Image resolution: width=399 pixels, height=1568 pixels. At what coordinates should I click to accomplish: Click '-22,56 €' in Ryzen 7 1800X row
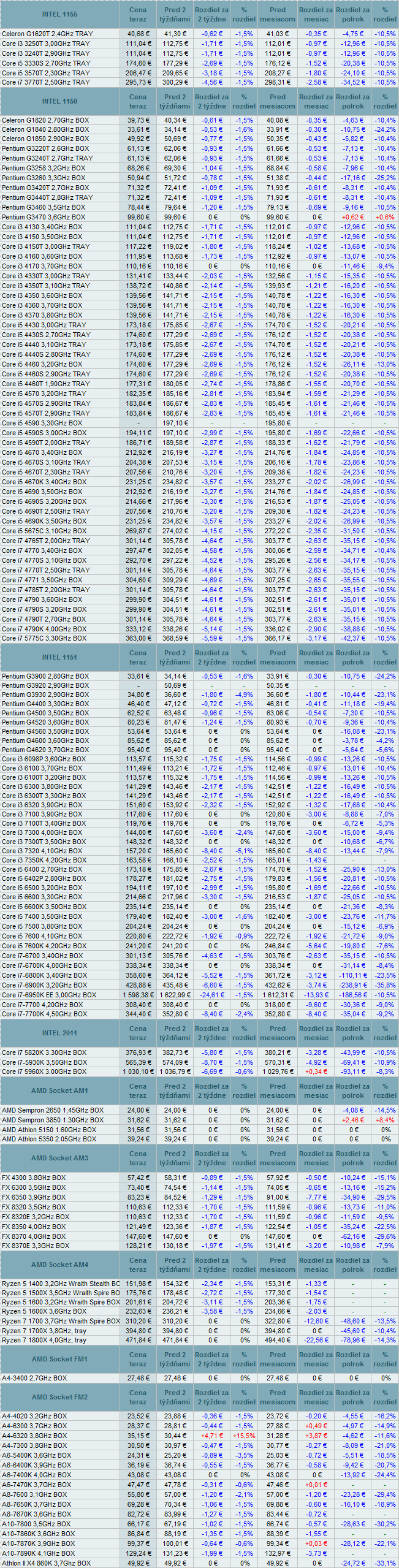tap(316, 1340)
